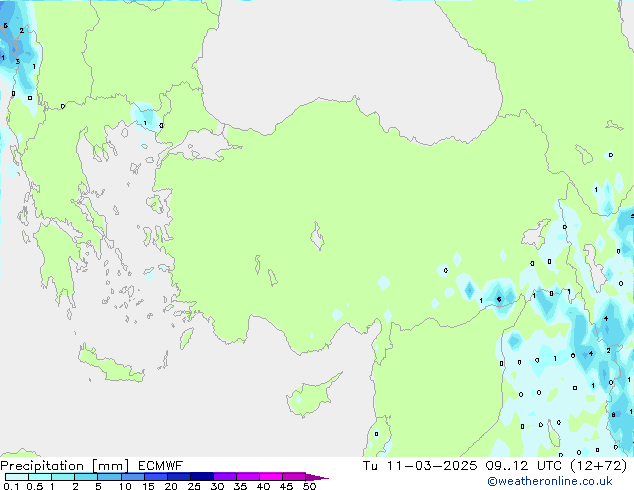The image size is (634, 490).
Task: Click the weekday abbreviation 'Tu'
Action: click(x=370, y=466)
